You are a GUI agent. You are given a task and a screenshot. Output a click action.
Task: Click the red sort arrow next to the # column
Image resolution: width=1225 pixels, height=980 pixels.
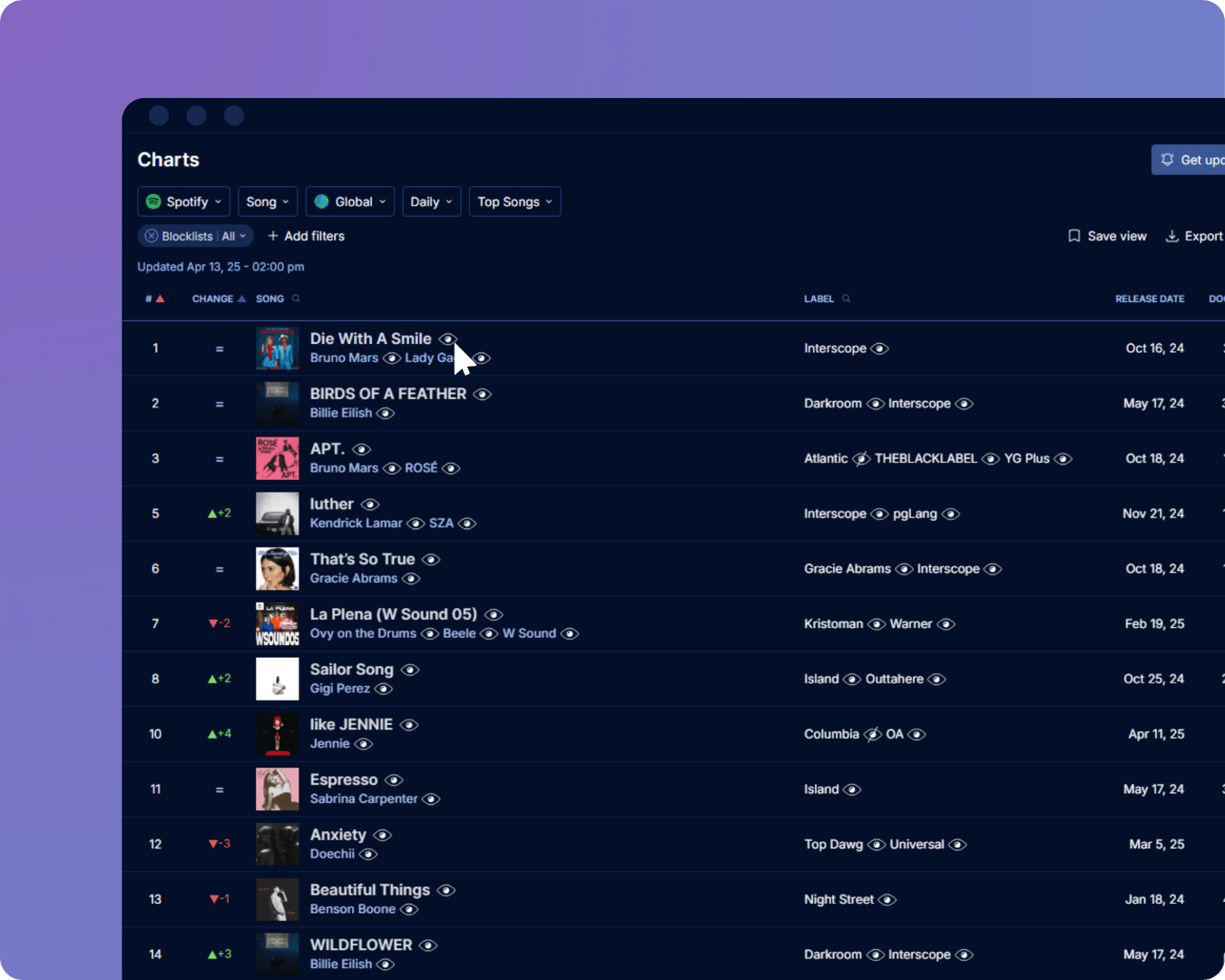[x=162, y=298]
